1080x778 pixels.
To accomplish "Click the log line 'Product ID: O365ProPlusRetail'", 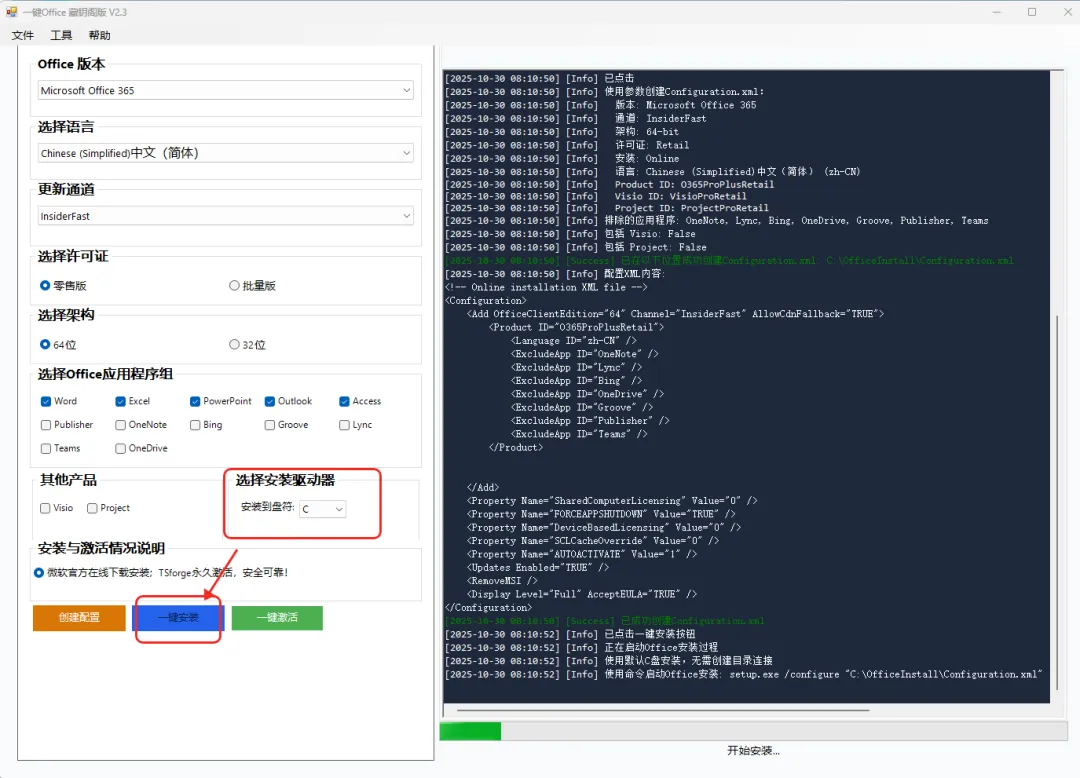I will click(x=610, y=185).
